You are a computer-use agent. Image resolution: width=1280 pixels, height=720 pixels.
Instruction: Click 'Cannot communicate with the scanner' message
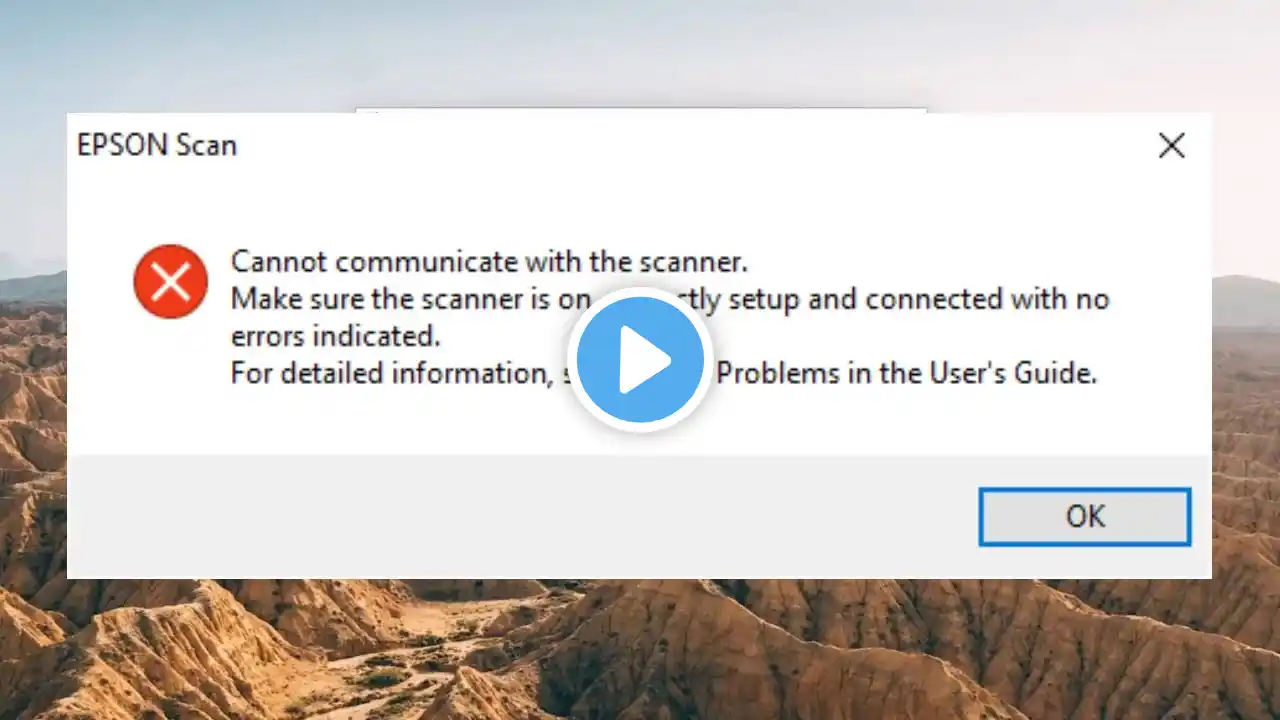tap(489, 262)
